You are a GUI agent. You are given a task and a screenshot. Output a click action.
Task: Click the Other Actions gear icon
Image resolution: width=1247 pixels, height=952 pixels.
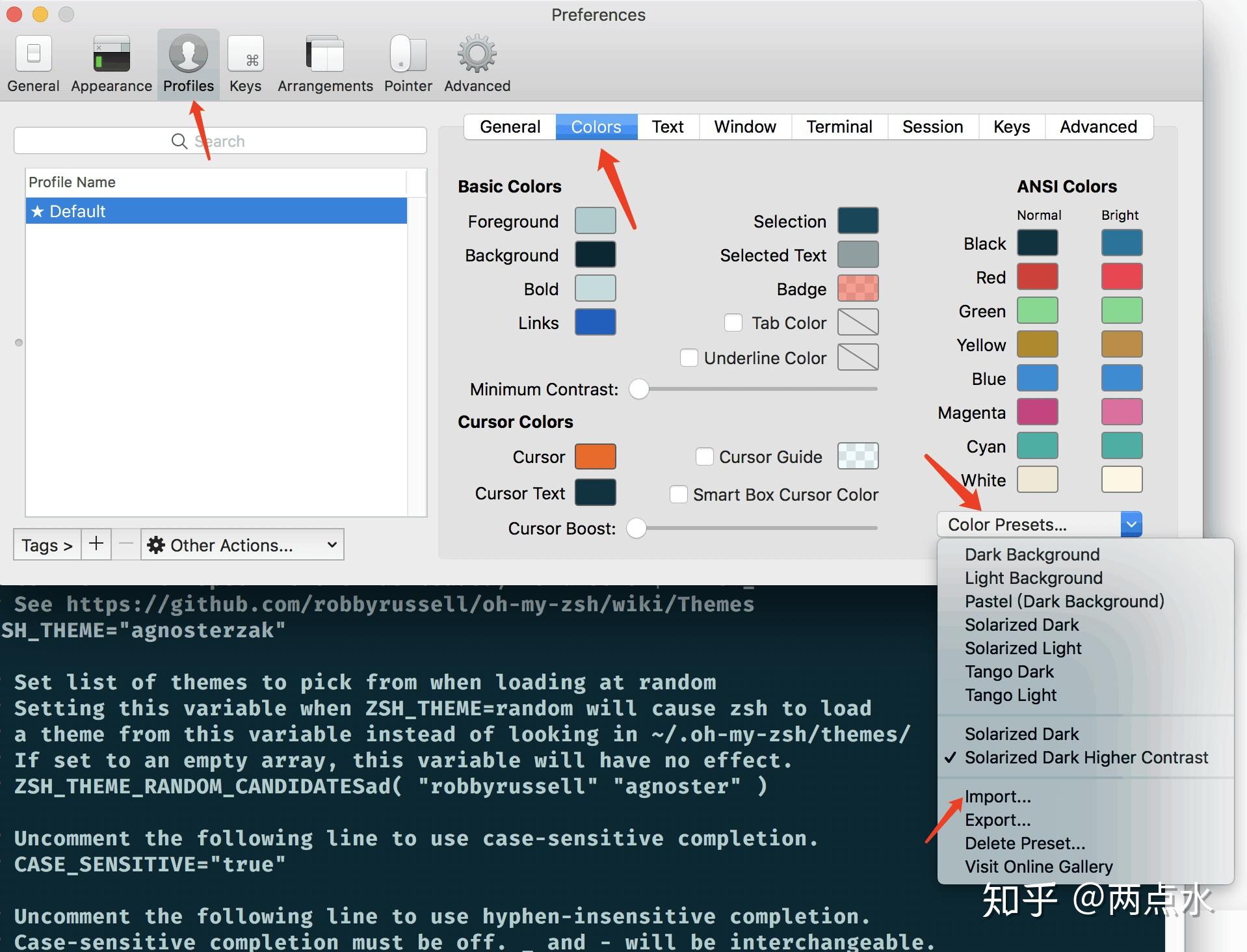point(155,545)
